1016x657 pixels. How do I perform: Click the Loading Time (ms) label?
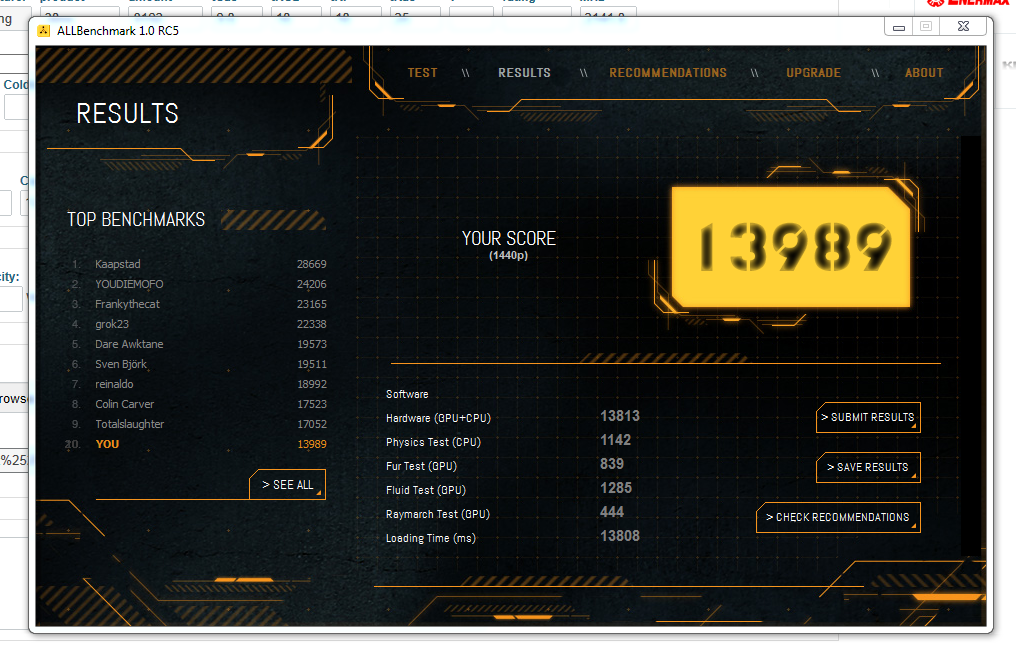pos(431,538)
